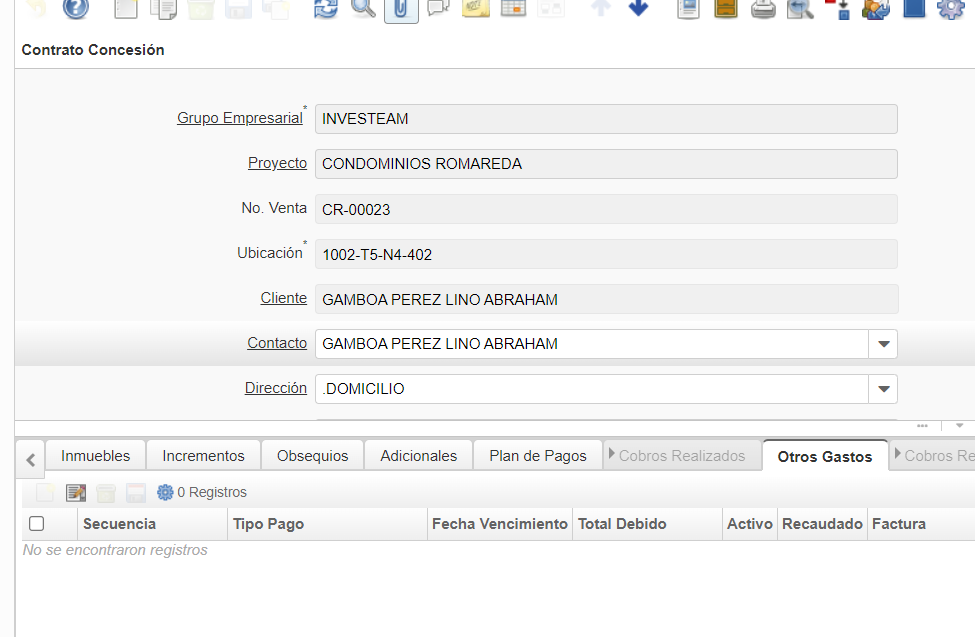Click the Cliente label link
Screen dimensions: 975x637
(x=283, y=298)
